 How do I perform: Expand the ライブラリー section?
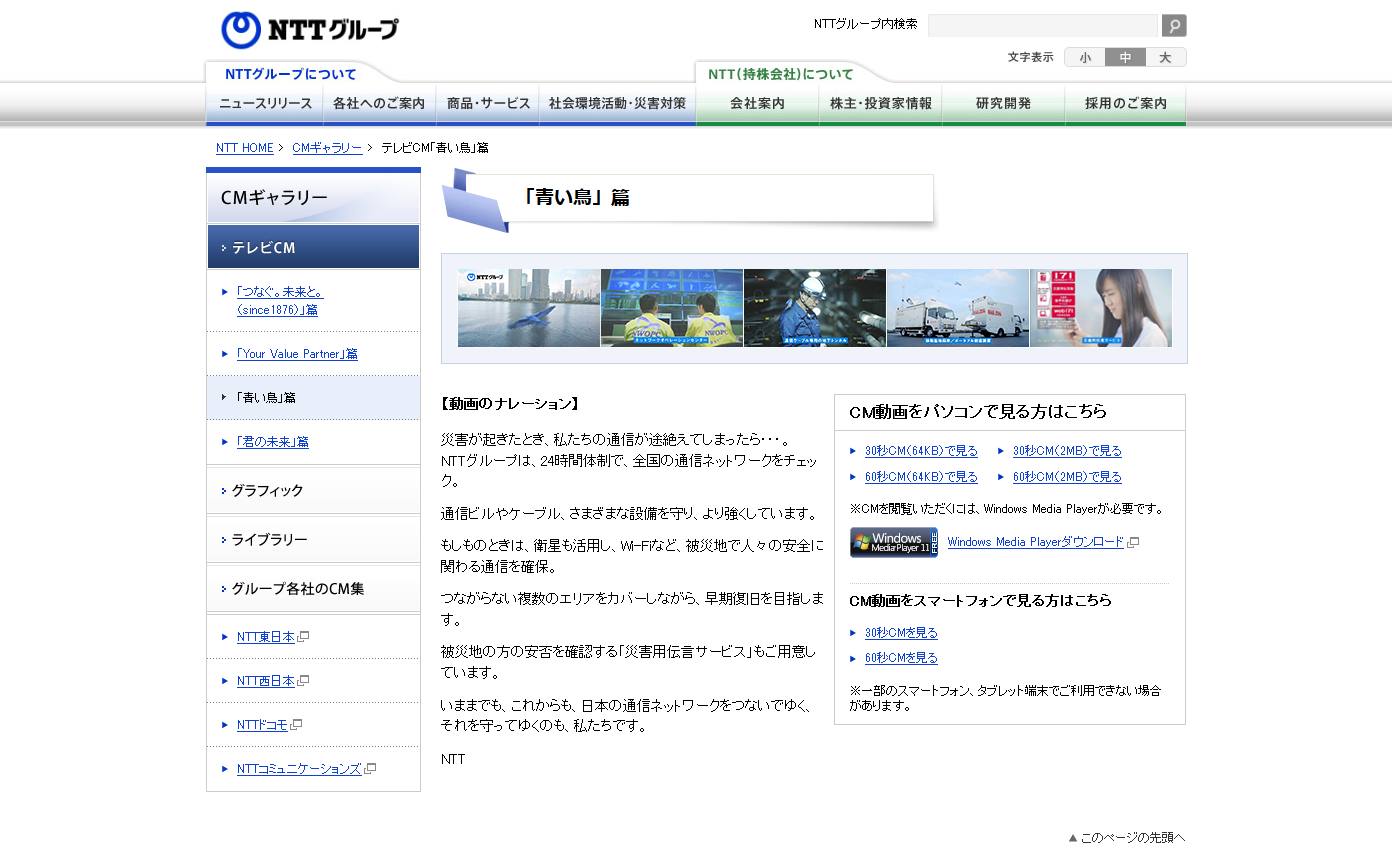click(313, 539)
